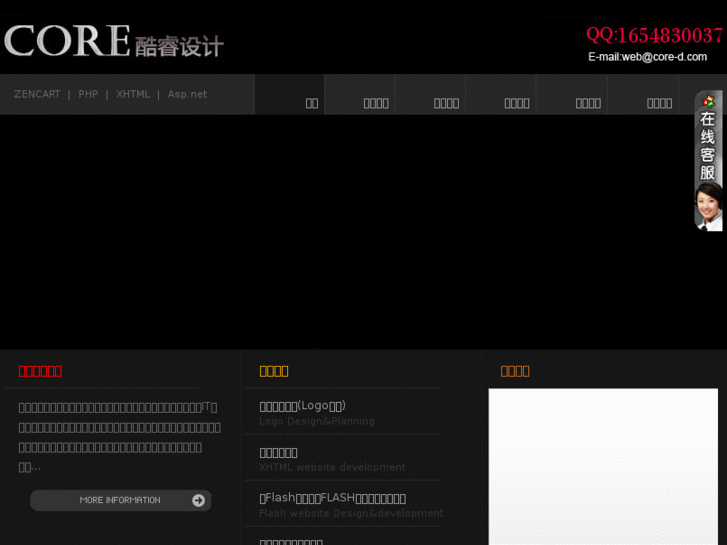Click the E-mail:web@core-d.com address

pyautogui.click(x=647, y=57)
